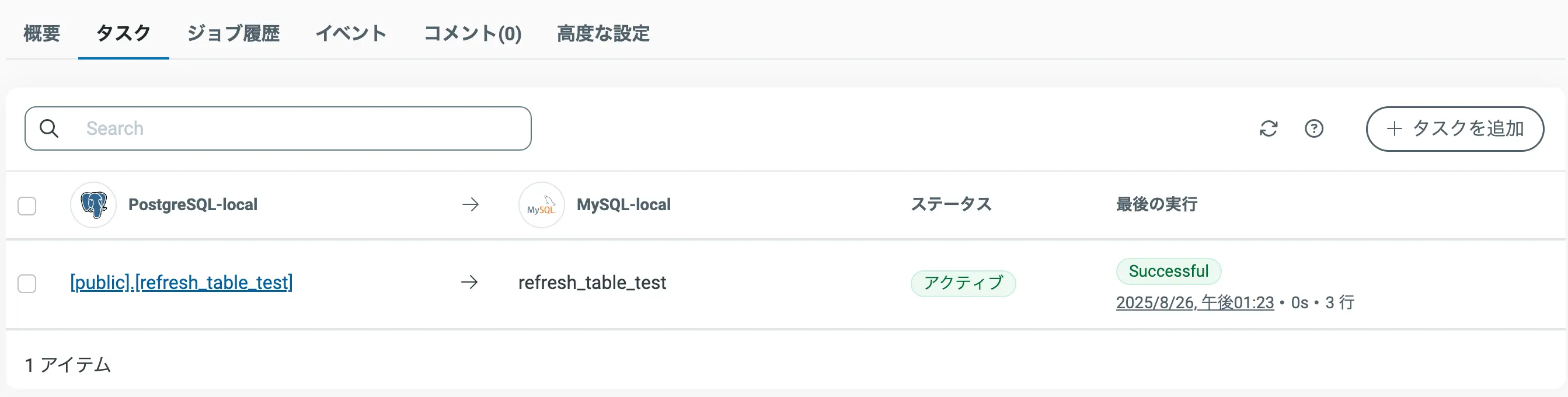
Task: Click the refresh icon to reload tasks
Action: (1269, 128)
